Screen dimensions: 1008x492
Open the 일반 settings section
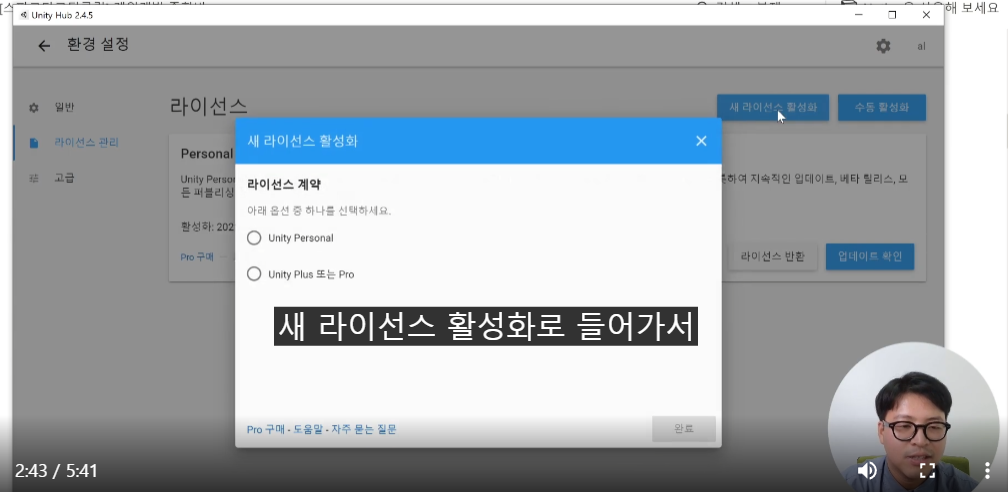pos(64,107)
